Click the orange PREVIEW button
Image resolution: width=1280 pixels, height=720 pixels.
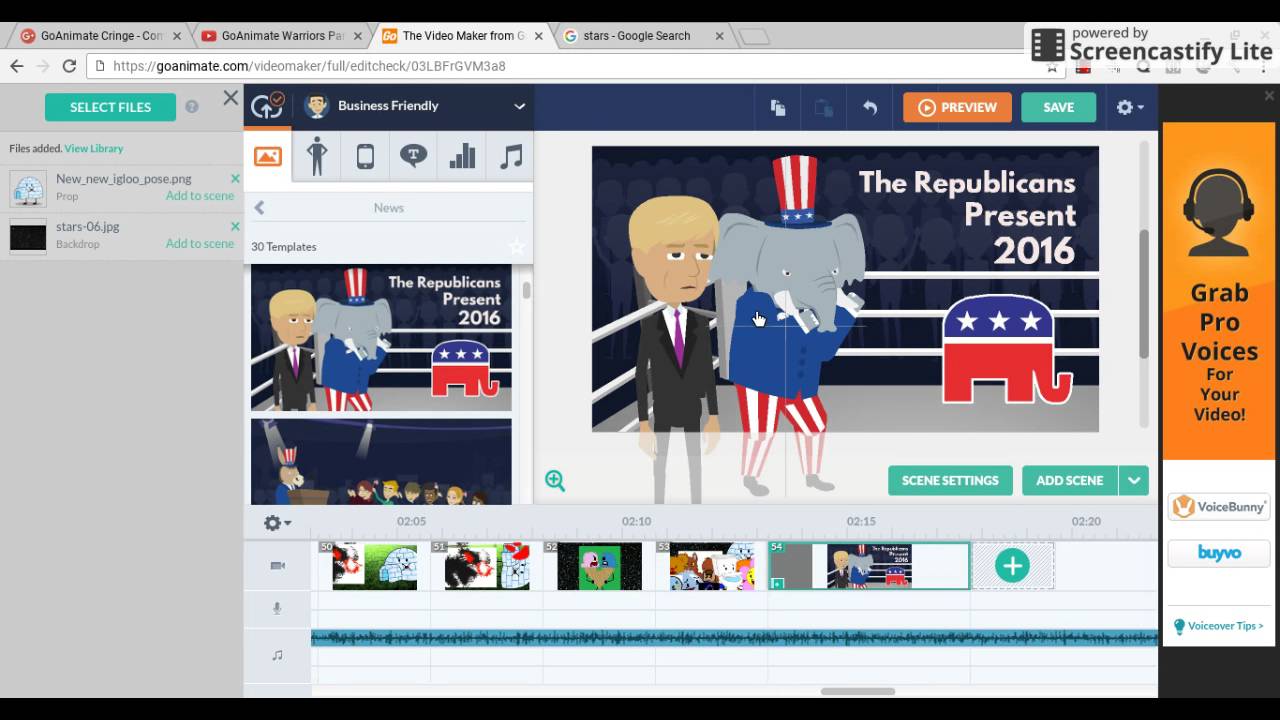[x=957, y=107]
